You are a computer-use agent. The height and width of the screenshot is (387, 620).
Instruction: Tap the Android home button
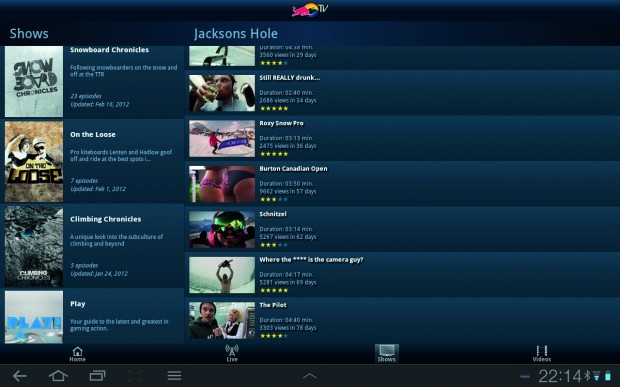point(58,376)
